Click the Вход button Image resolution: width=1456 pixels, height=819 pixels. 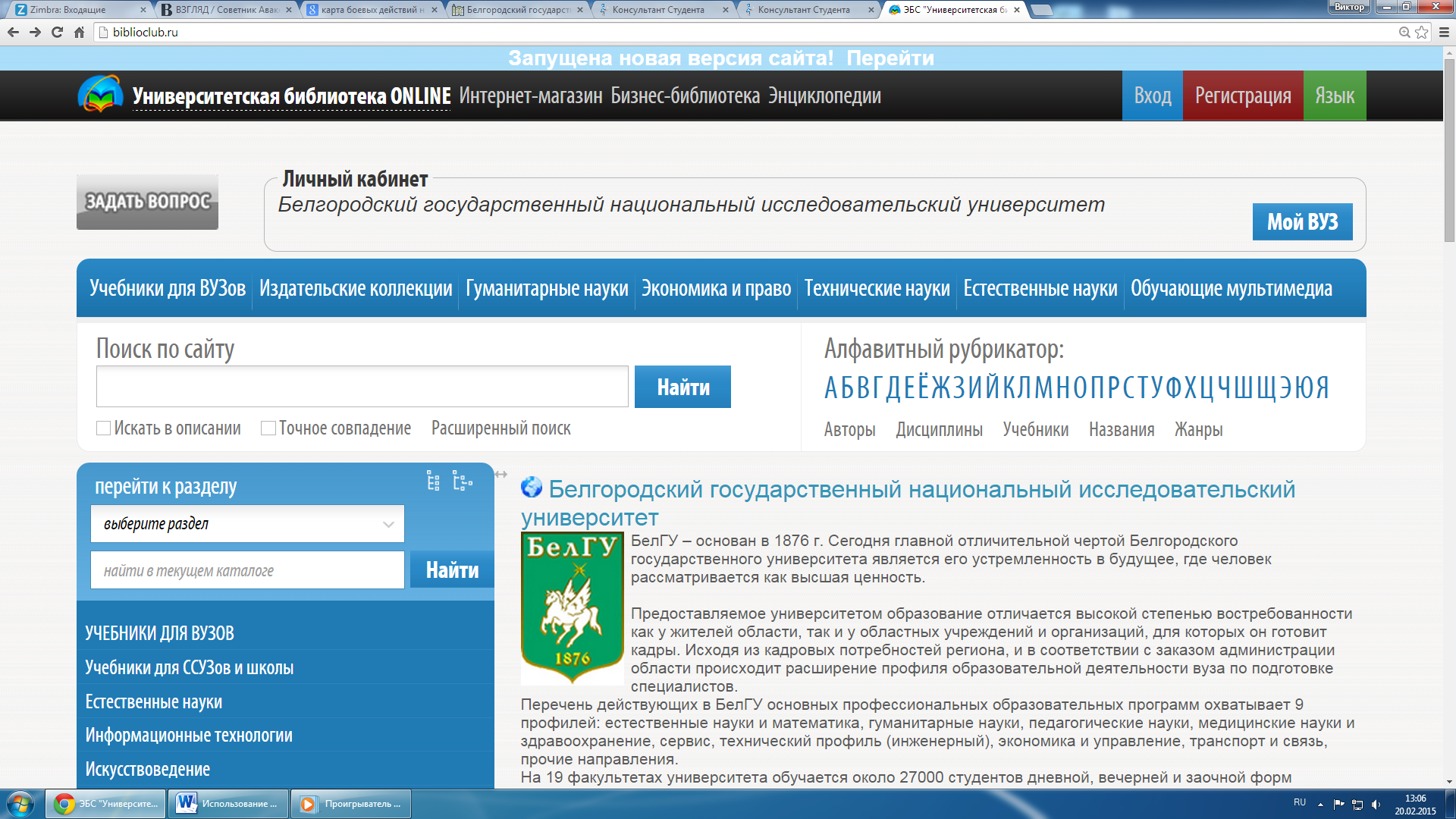point(1153,96)
